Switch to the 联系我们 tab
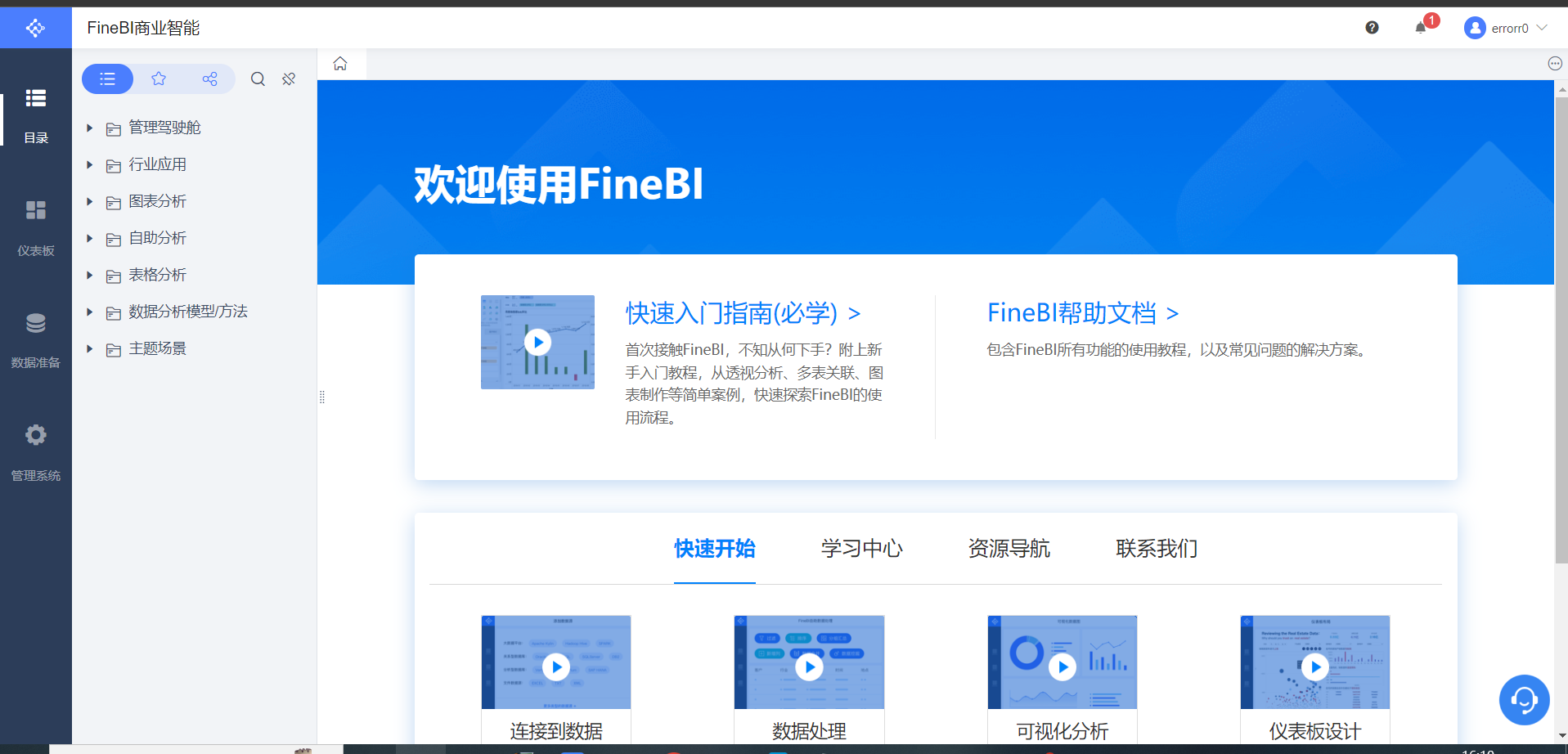 pyautogui.click(x=1157, y=549)
